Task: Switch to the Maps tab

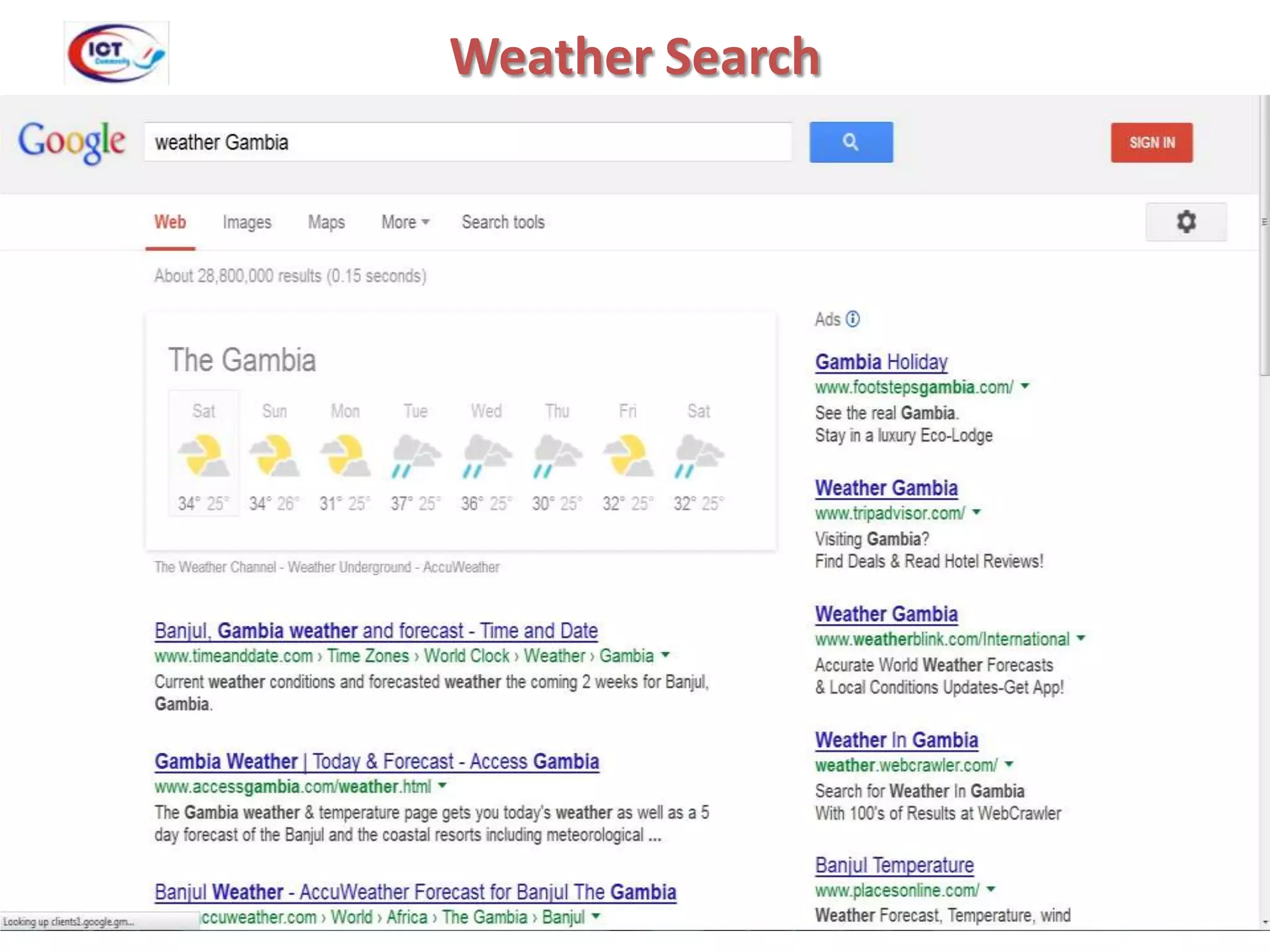Action: tap(326, 222)
